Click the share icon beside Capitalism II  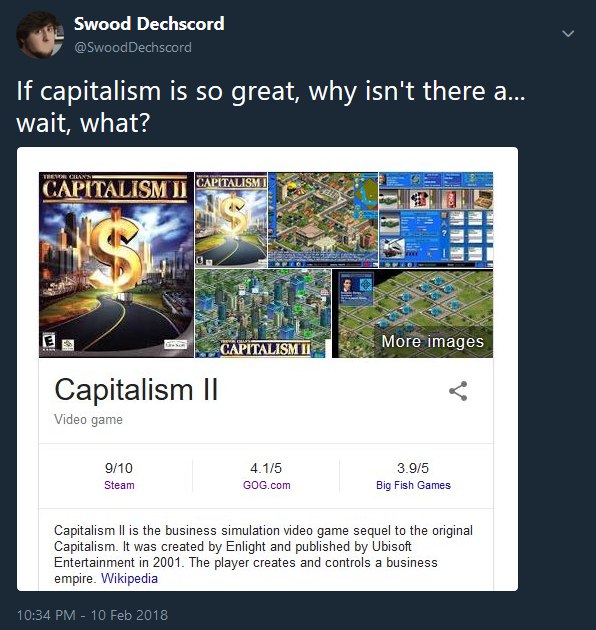pyautogui.click(x=458, y=391)
